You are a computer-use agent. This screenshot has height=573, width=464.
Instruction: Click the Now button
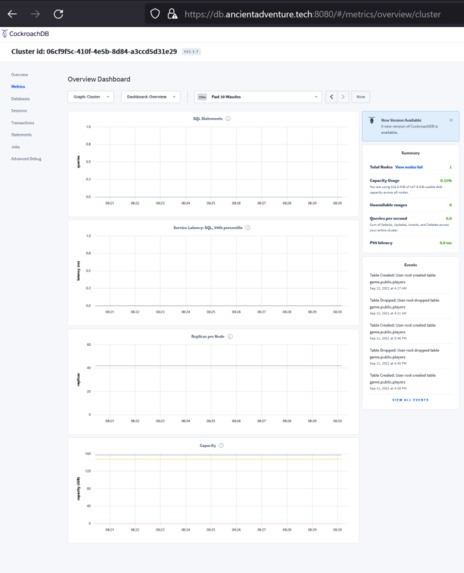click(361, 97)
